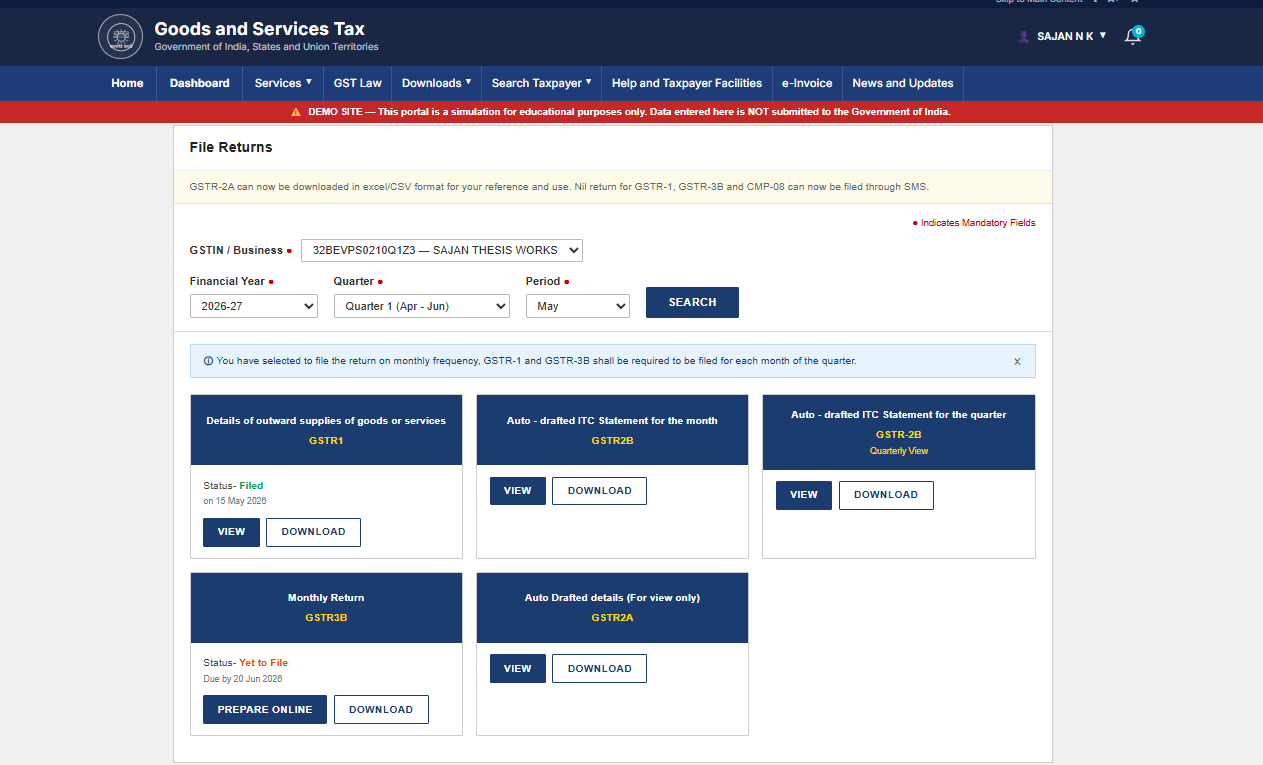This screenshot has height=765, width=1263.
Task: Open the Quarter 1 (Apr - Jun) dropdown
Action: click(x=422, y=306)
